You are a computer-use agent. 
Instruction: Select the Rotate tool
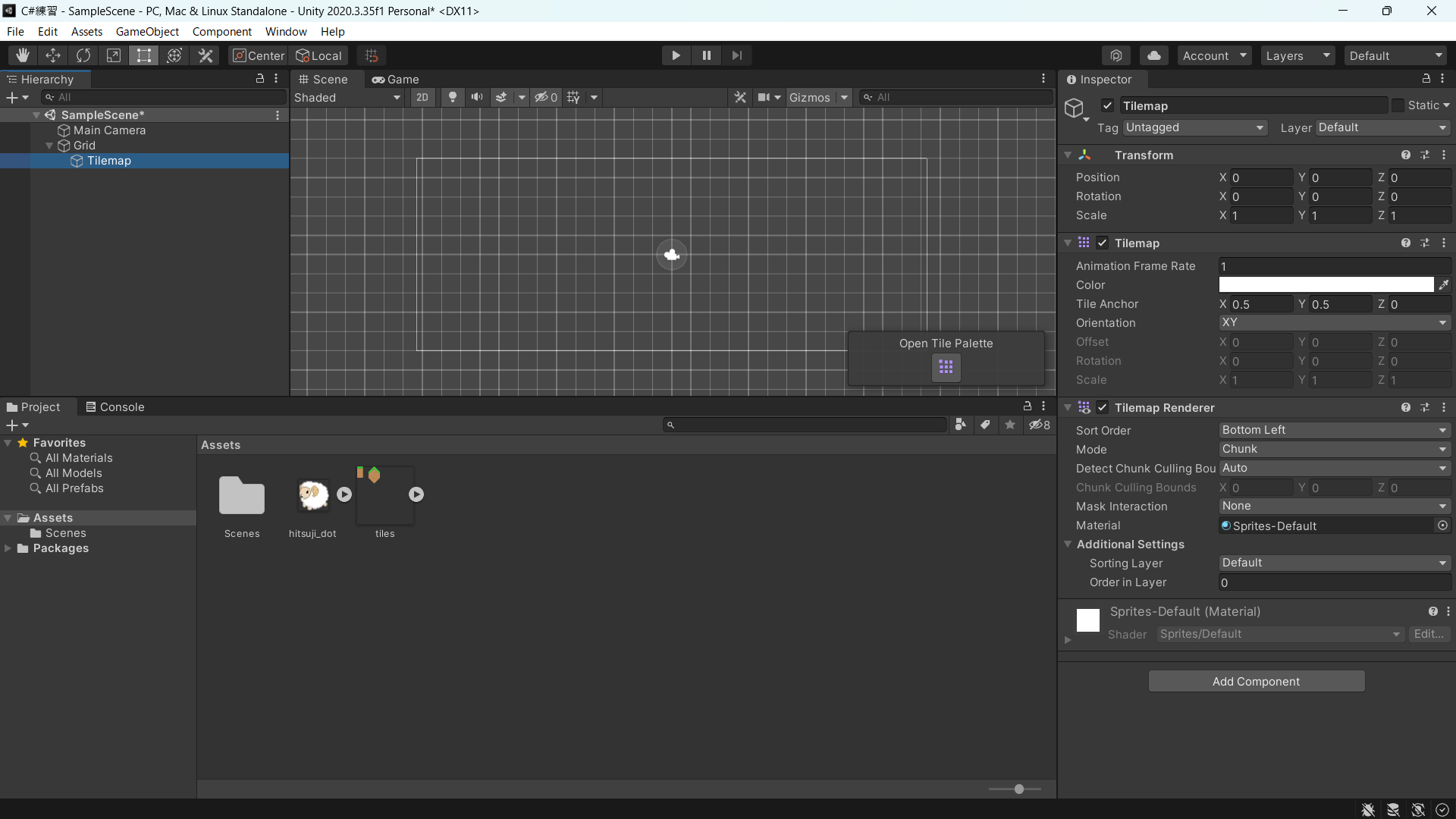83,55
